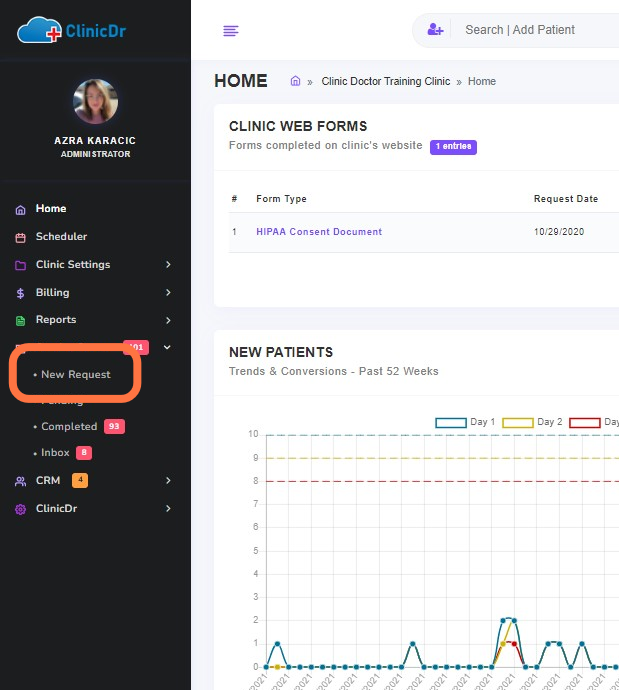Open HIPAA Consent Document link
Image resolution: width=619 pixels, height=690 pixels.
click(319, 232)
